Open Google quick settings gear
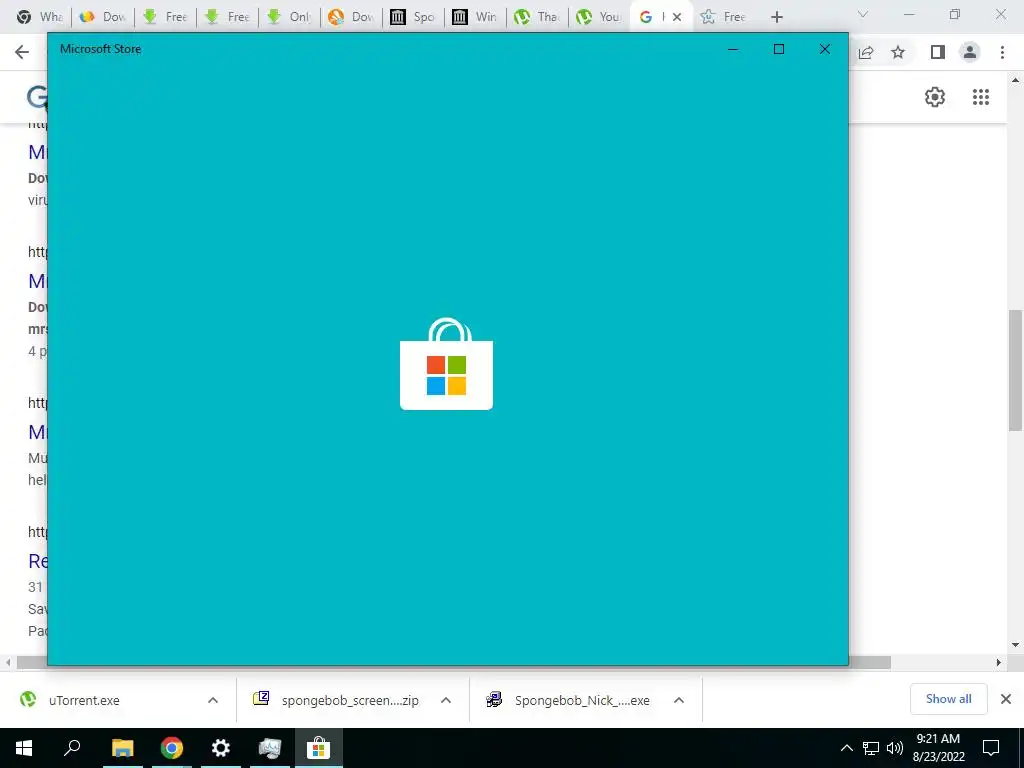This screenshot has width=1024, height=768. coord(935,97)
